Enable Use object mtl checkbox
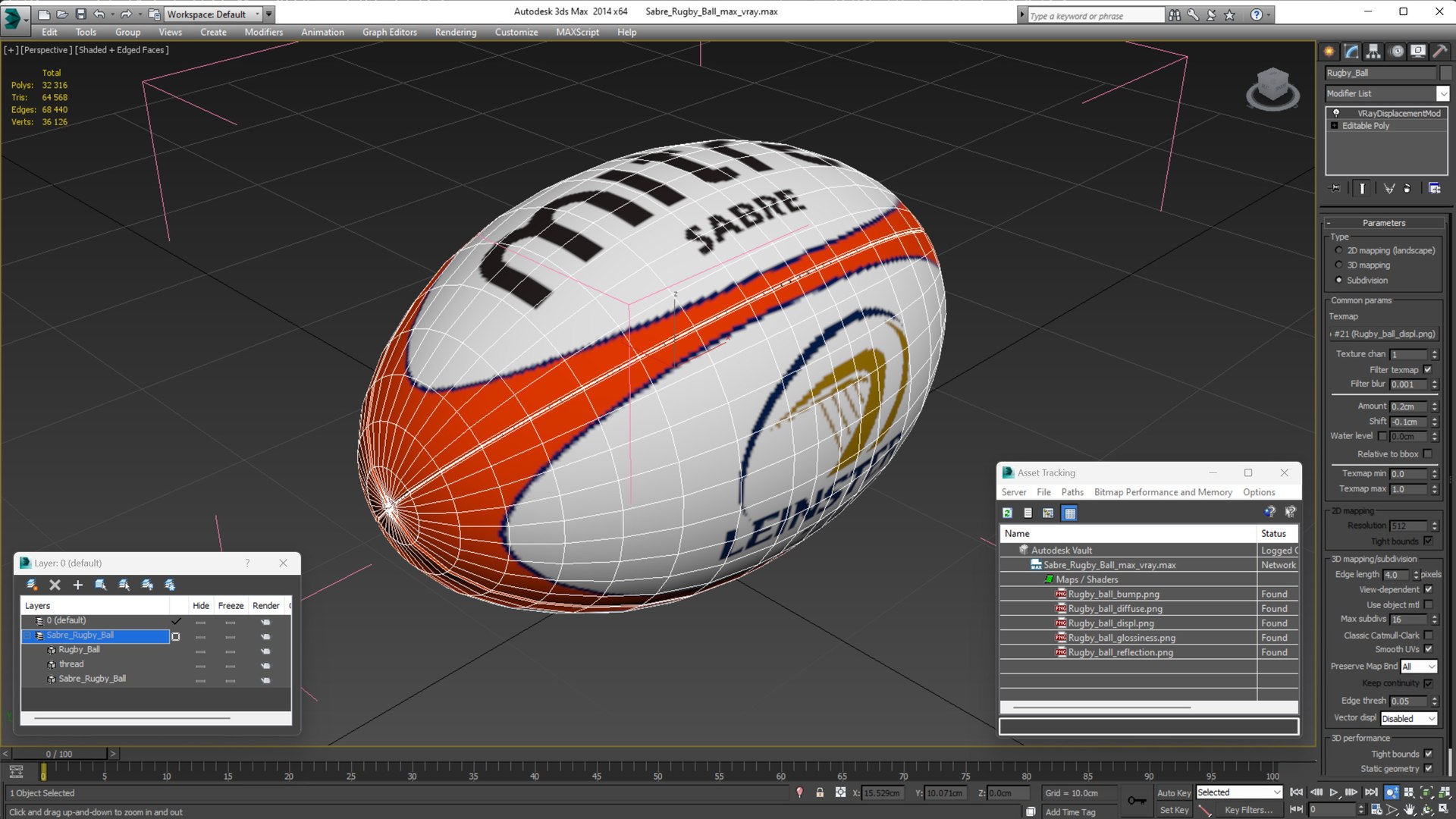 pyautogui.click(x=1429, y=604)
